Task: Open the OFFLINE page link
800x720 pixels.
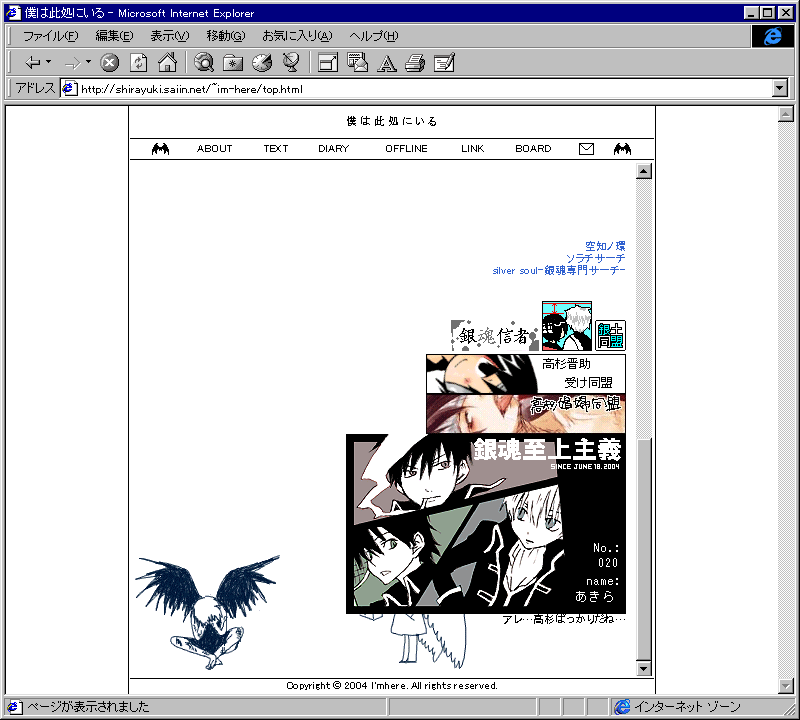Action: click(x=406, y=148)
